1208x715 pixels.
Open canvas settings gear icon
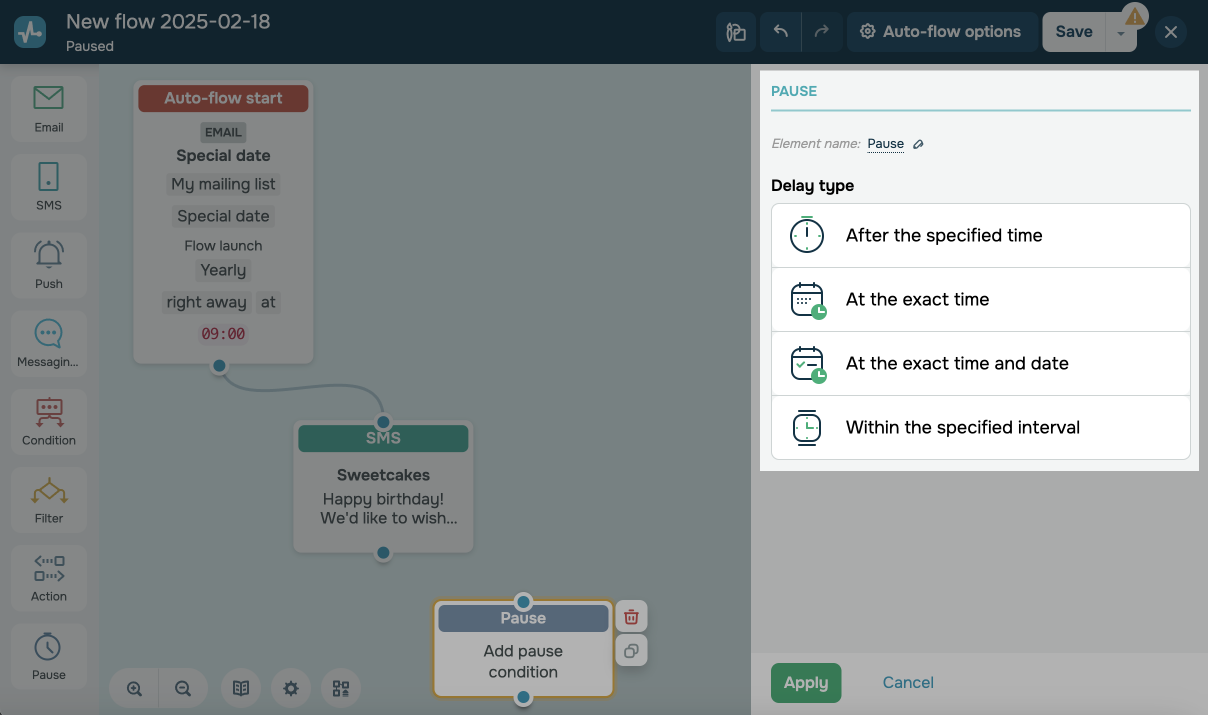(x=291, y=688)
